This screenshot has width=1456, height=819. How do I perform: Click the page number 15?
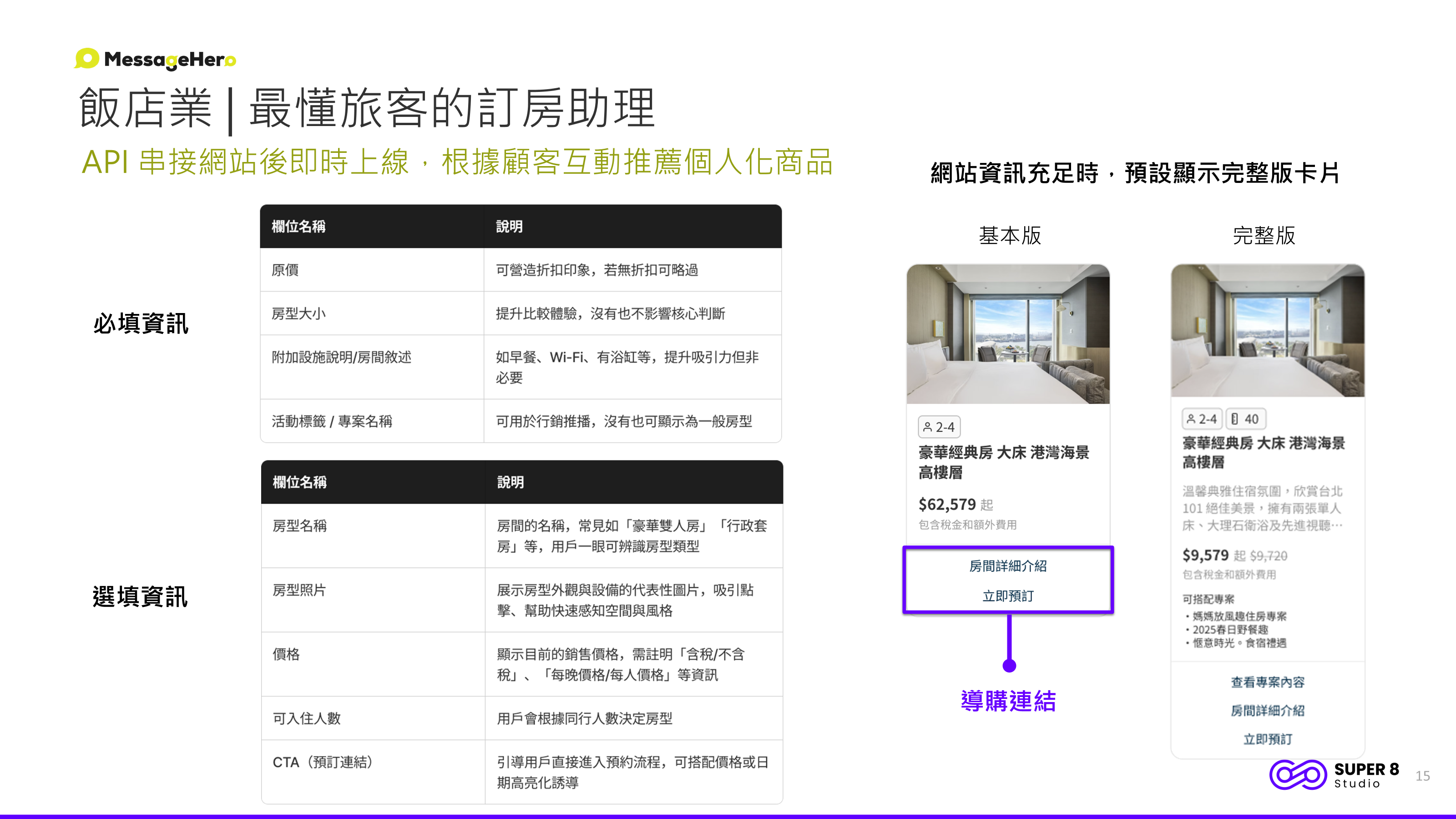click(1423, 776)
